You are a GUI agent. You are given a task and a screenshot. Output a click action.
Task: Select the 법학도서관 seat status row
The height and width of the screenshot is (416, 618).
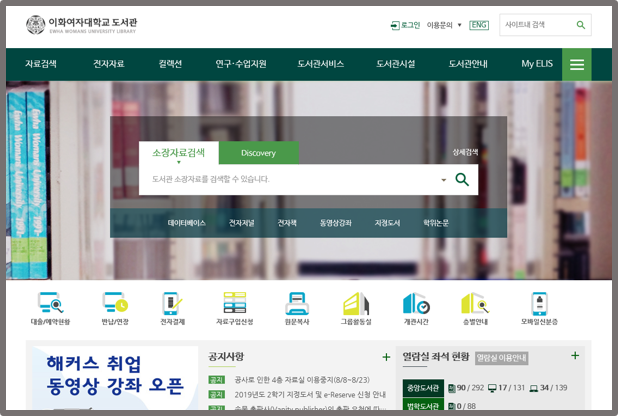pos(423,405)
